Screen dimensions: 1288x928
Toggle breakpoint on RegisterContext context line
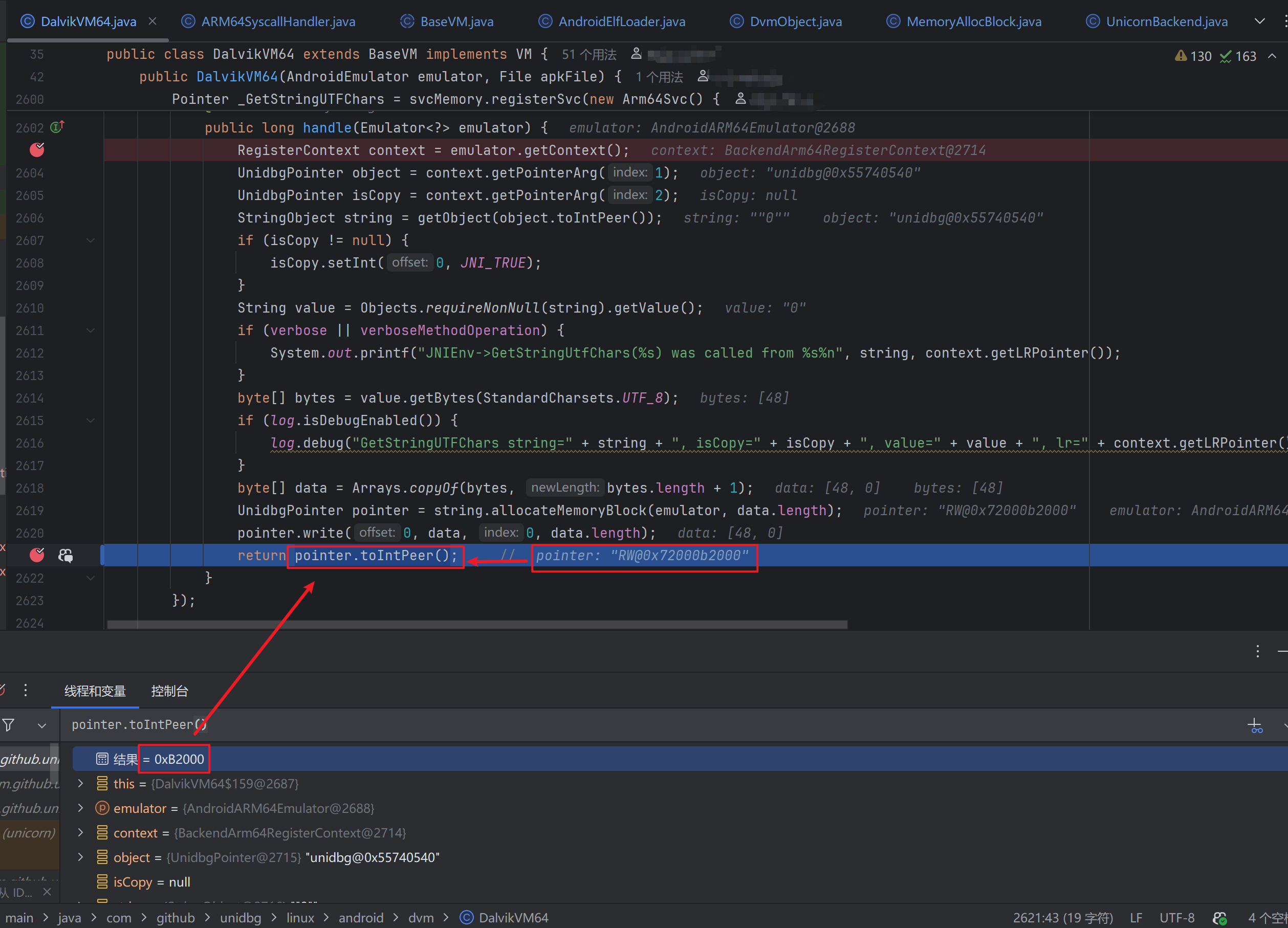coord(37,150)
